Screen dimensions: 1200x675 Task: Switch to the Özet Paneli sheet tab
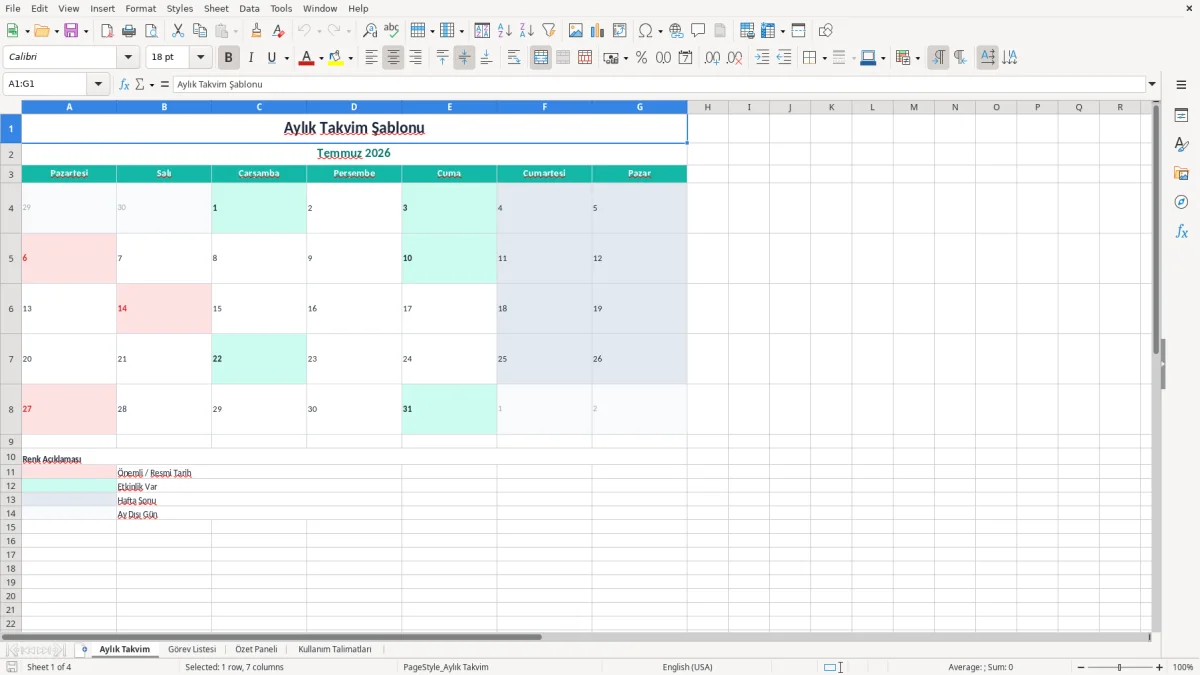click(256, 649)
